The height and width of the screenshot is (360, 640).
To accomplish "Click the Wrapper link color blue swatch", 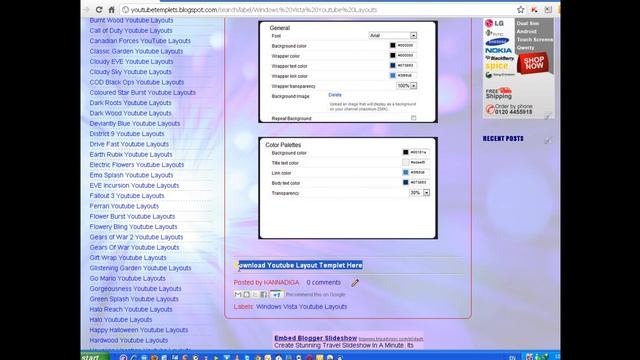I will click(393, 76).
